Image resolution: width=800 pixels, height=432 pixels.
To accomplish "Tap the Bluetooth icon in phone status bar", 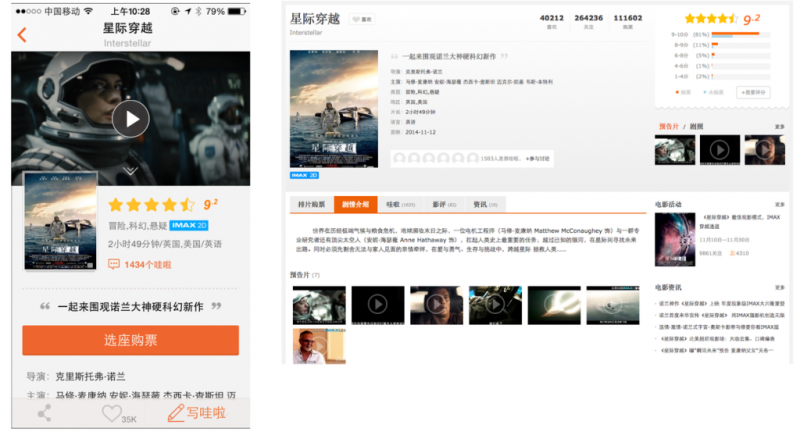I will [198, 11].
